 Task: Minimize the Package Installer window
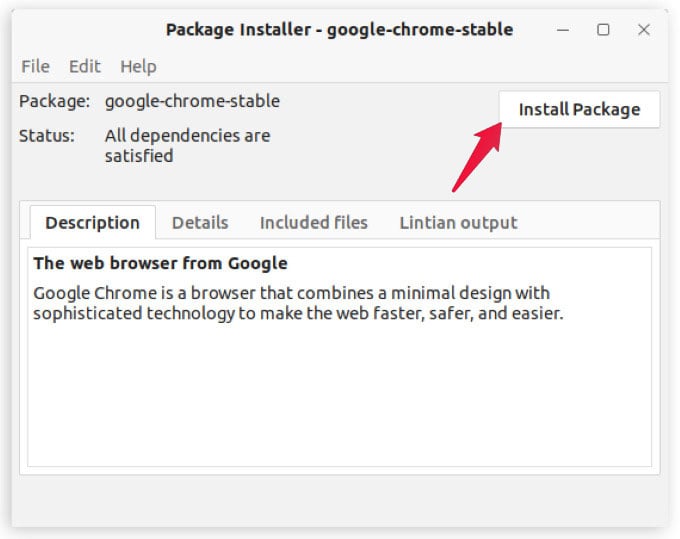[563, 30]
